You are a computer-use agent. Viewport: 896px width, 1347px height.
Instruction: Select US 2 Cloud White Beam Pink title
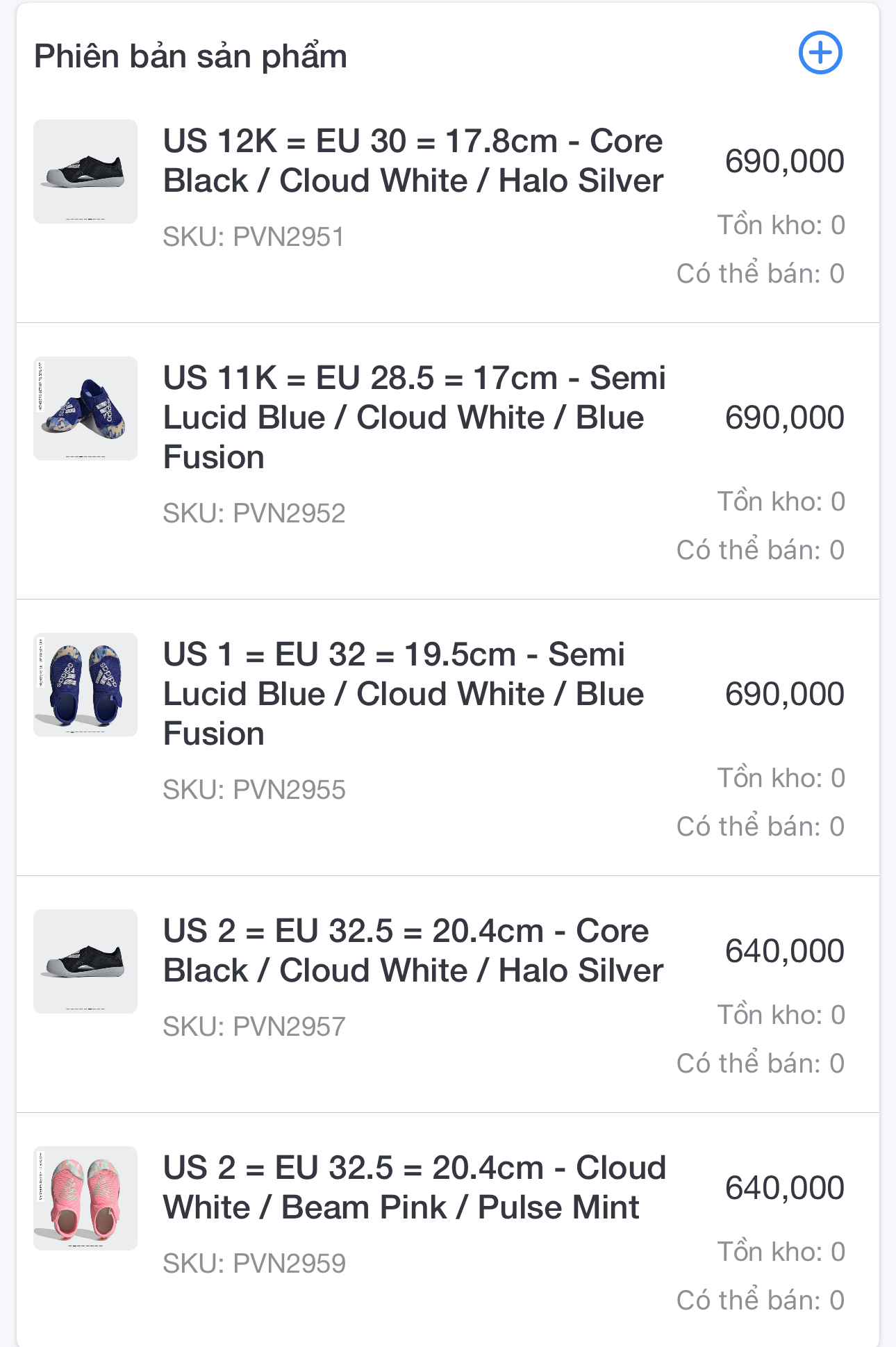(414, 1187)
